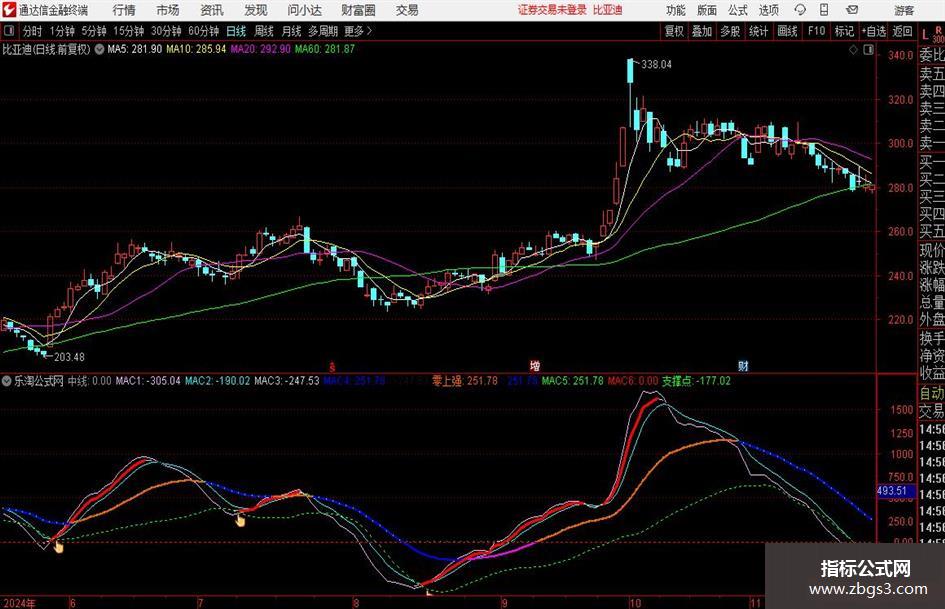945x609 pixels.
Task: Click the 复权 adjustment button
Action: tap(674, 31)
